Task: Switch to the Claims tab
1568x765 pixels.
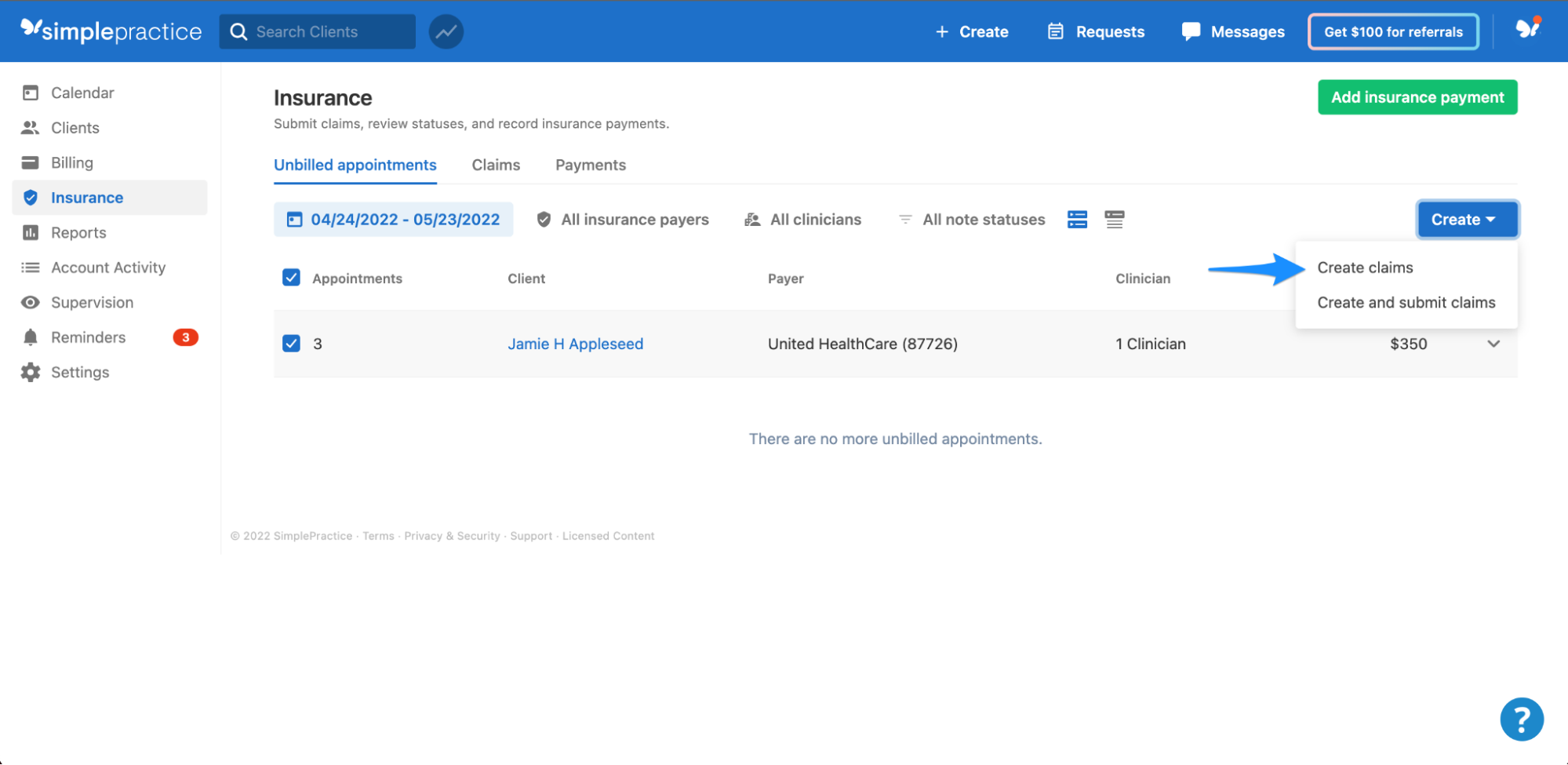Action: pos(496,165)
